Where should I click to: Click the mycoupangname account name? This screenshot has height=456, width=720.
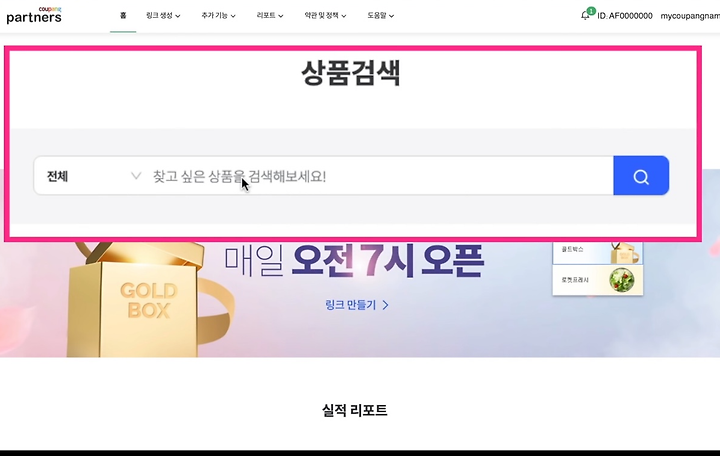coord(690,16)
